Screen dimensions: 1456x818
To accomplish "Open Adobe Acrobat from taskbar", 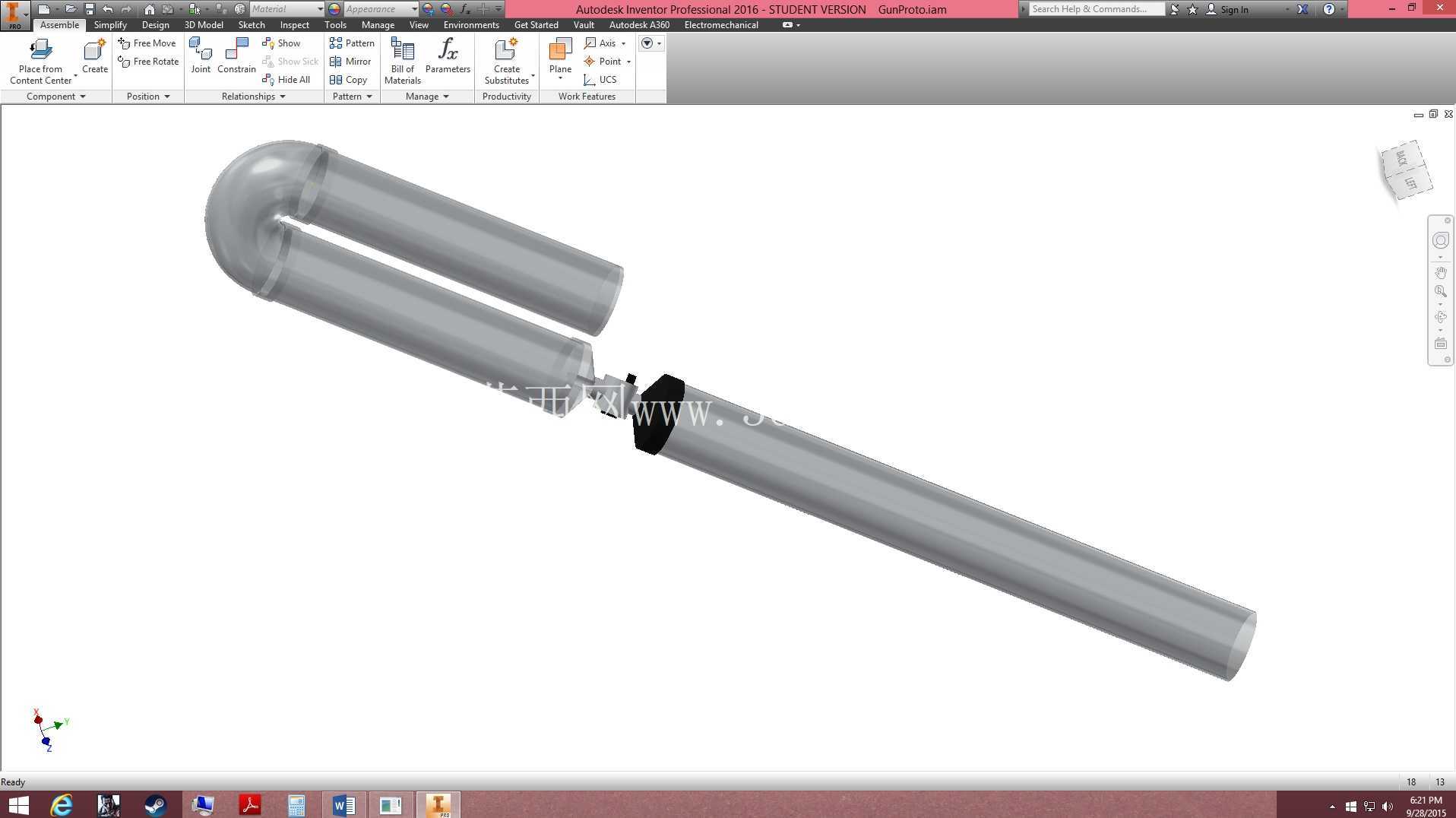I will (250, 804).
